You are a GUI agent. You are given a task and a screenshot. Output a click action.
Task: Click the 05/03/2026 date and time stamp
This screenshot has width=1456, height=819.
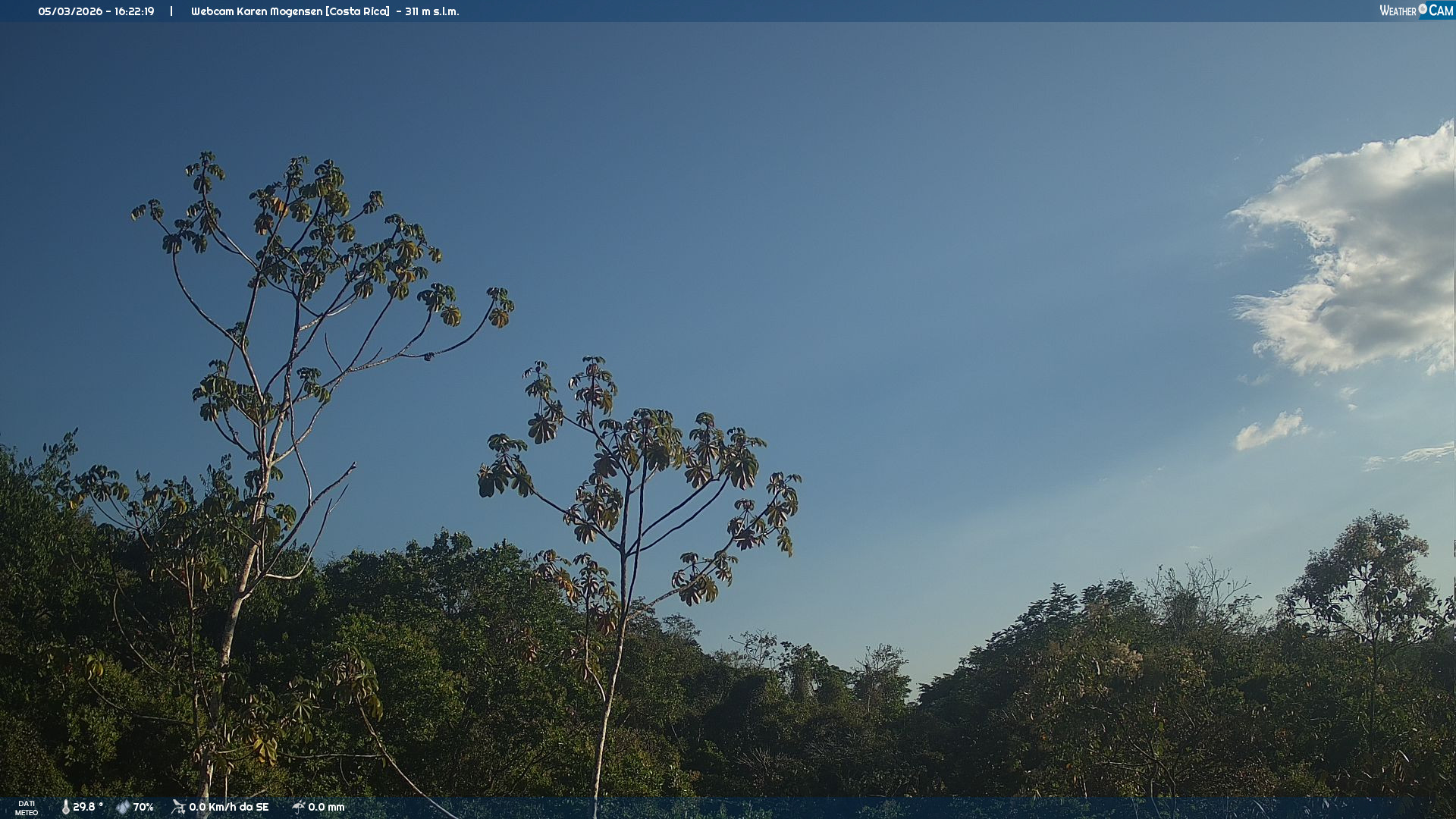96,11
